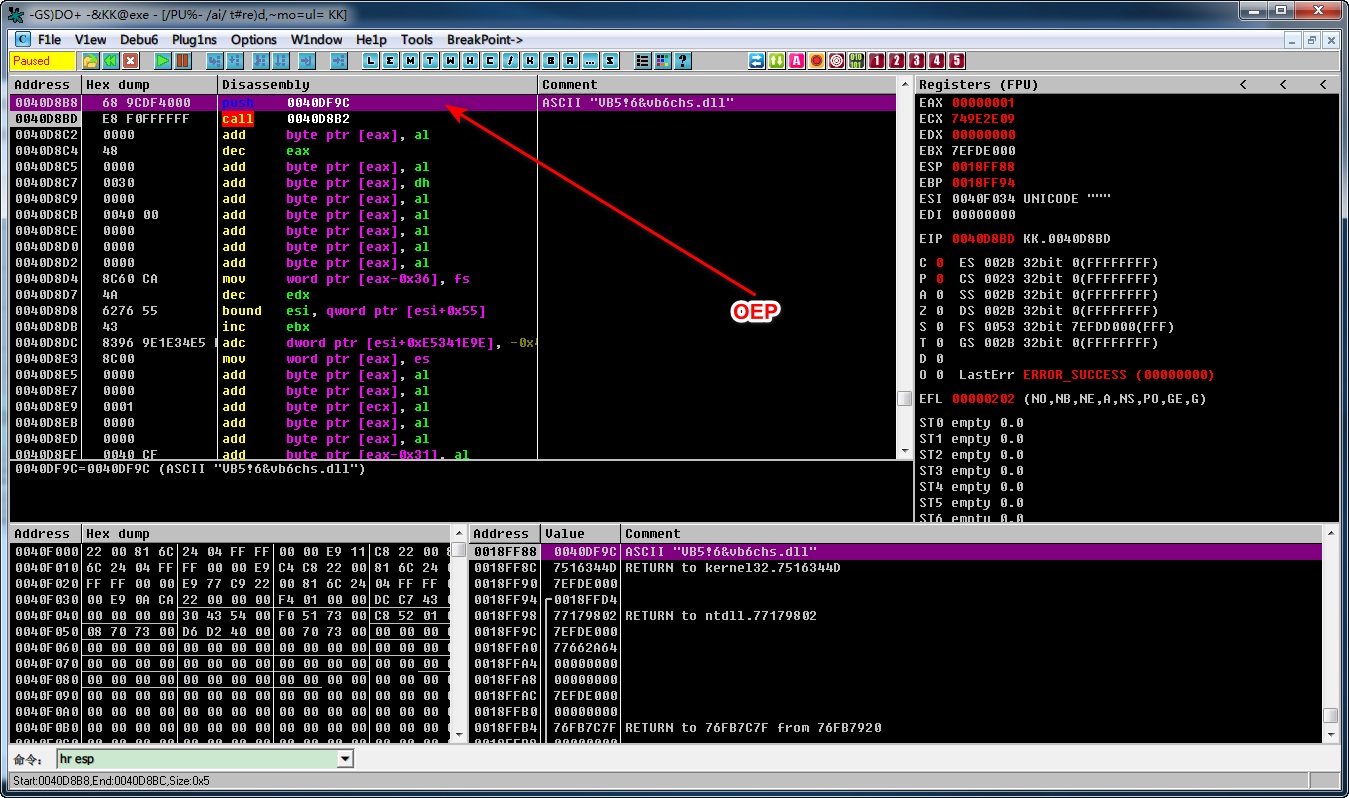Click the blue arrows plugin icon
The image size is (1349, 798).
(x=757, y=61)
